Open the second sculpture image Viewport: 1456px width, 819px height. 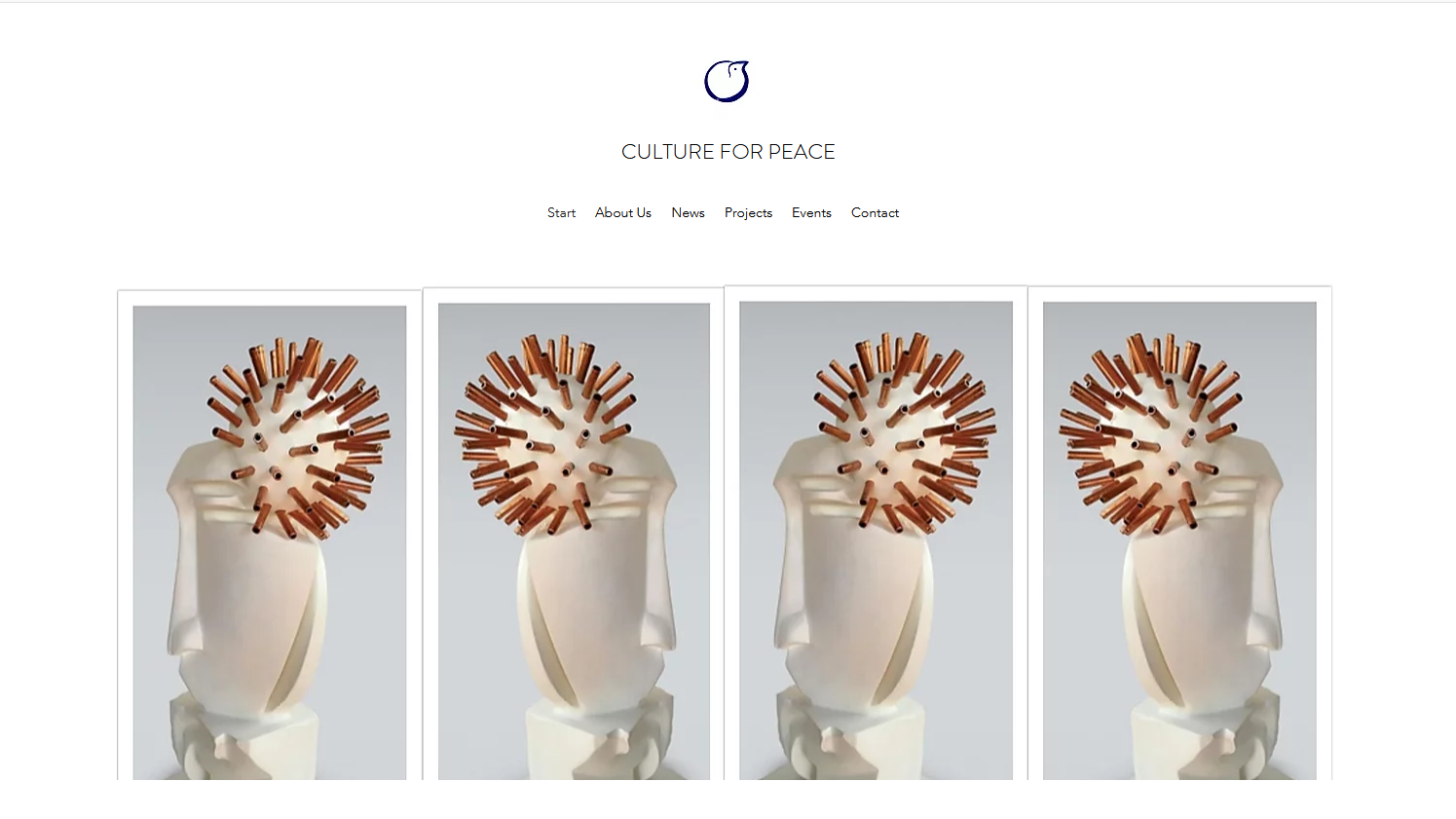click(x=574, y=541)
